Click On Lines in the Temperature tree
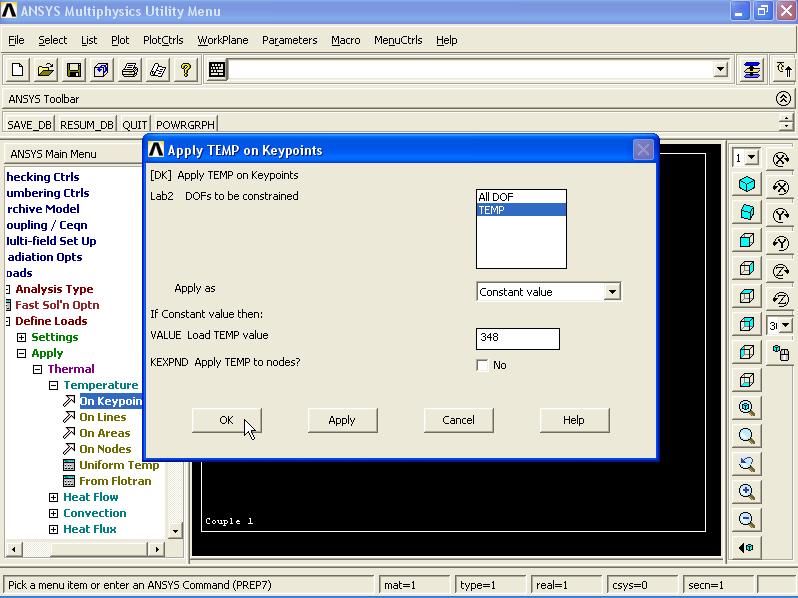798x598 pixels. pos(102,417)
